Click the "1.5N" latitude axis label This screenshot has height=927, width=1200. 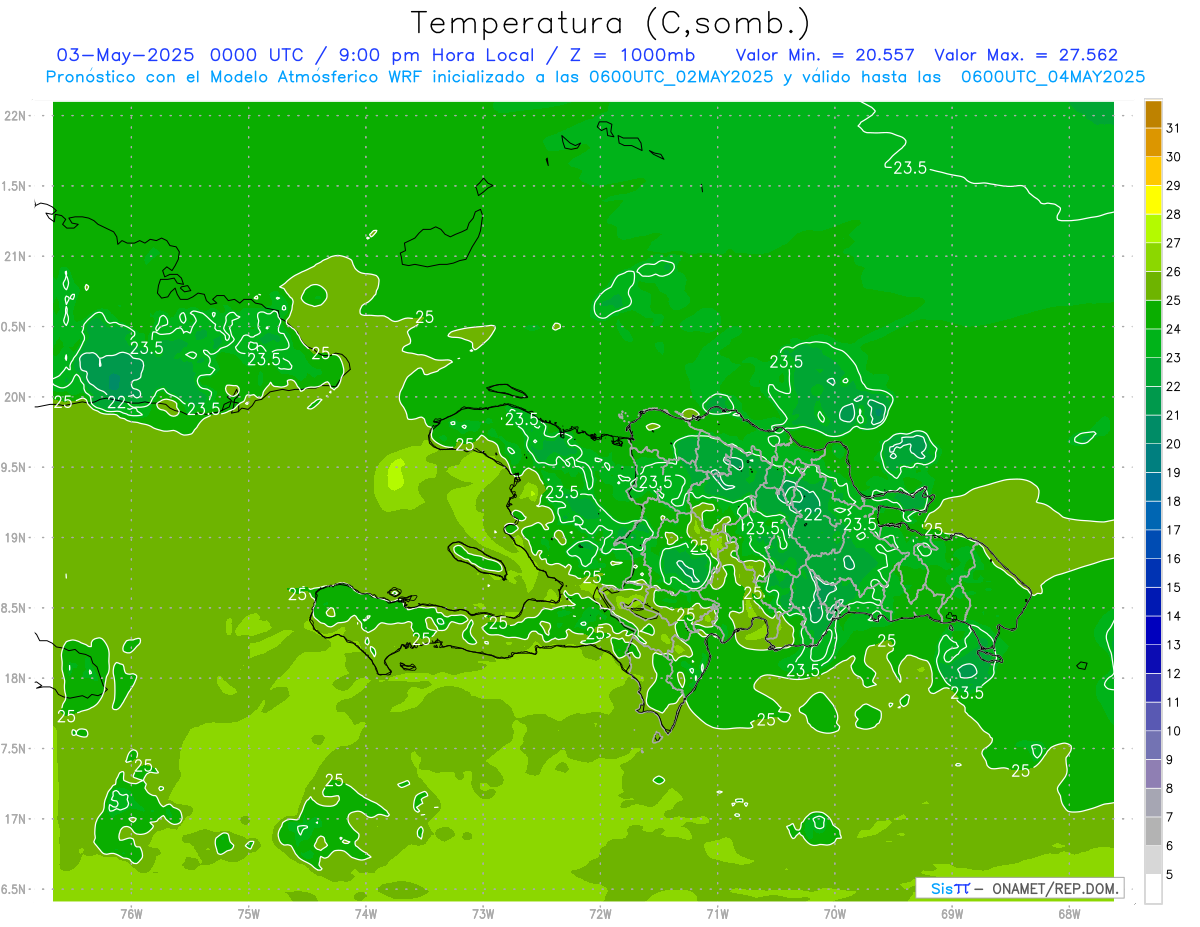pos(16,186)
